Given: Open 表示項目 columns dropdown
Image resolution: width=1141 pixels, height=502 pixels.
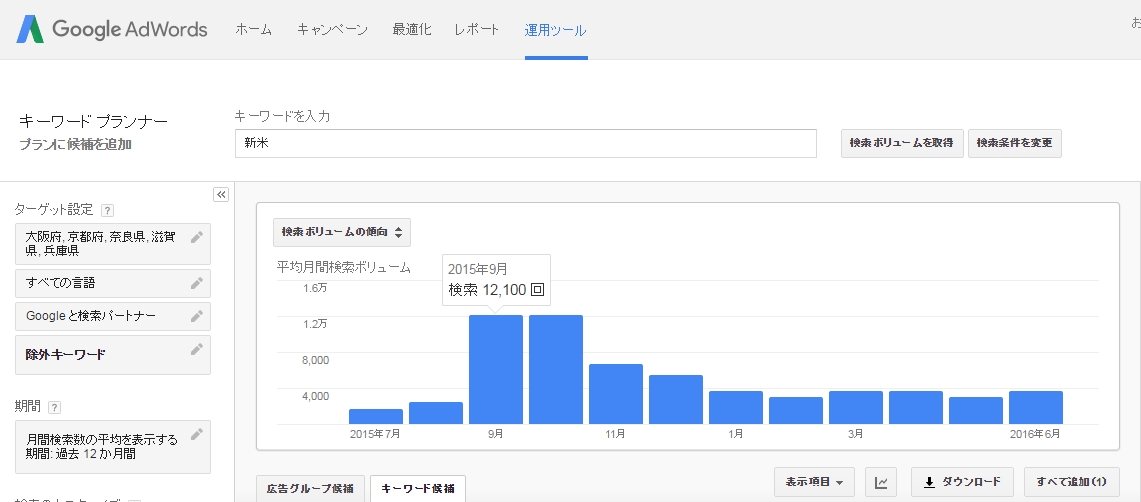Looking at the screenshot, I should coord(814,482).
